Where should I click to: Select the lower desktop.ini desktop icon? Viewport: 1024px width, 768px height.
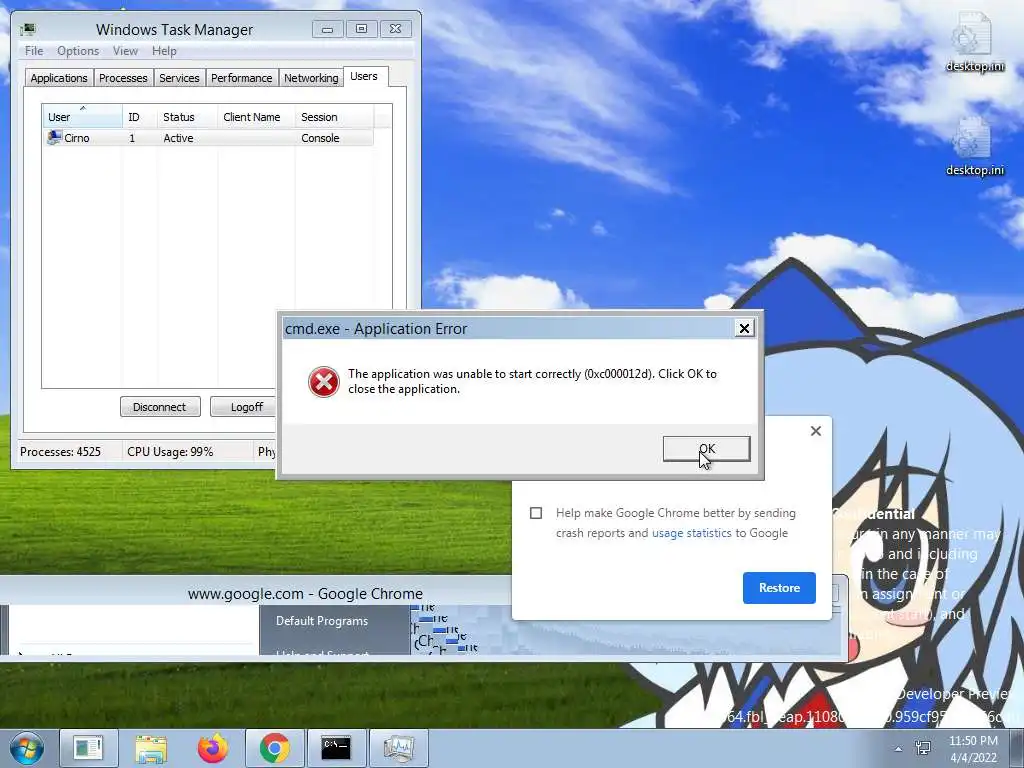tap(974, 146)
